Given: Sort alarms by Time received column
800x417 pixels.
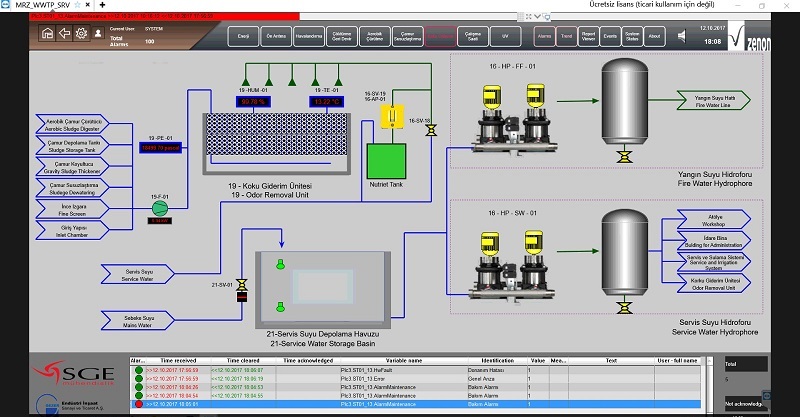Looking at the screenshot, I should pos(178,360).
